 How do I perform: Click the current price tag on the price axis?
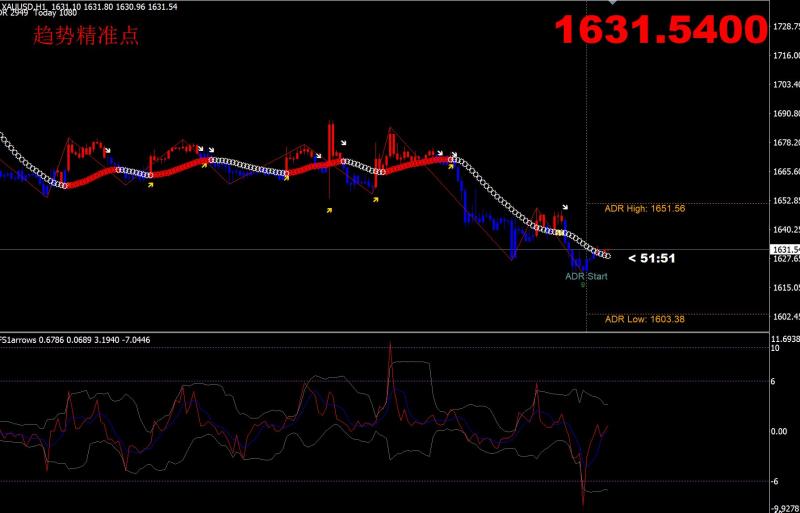click(785, 249)
